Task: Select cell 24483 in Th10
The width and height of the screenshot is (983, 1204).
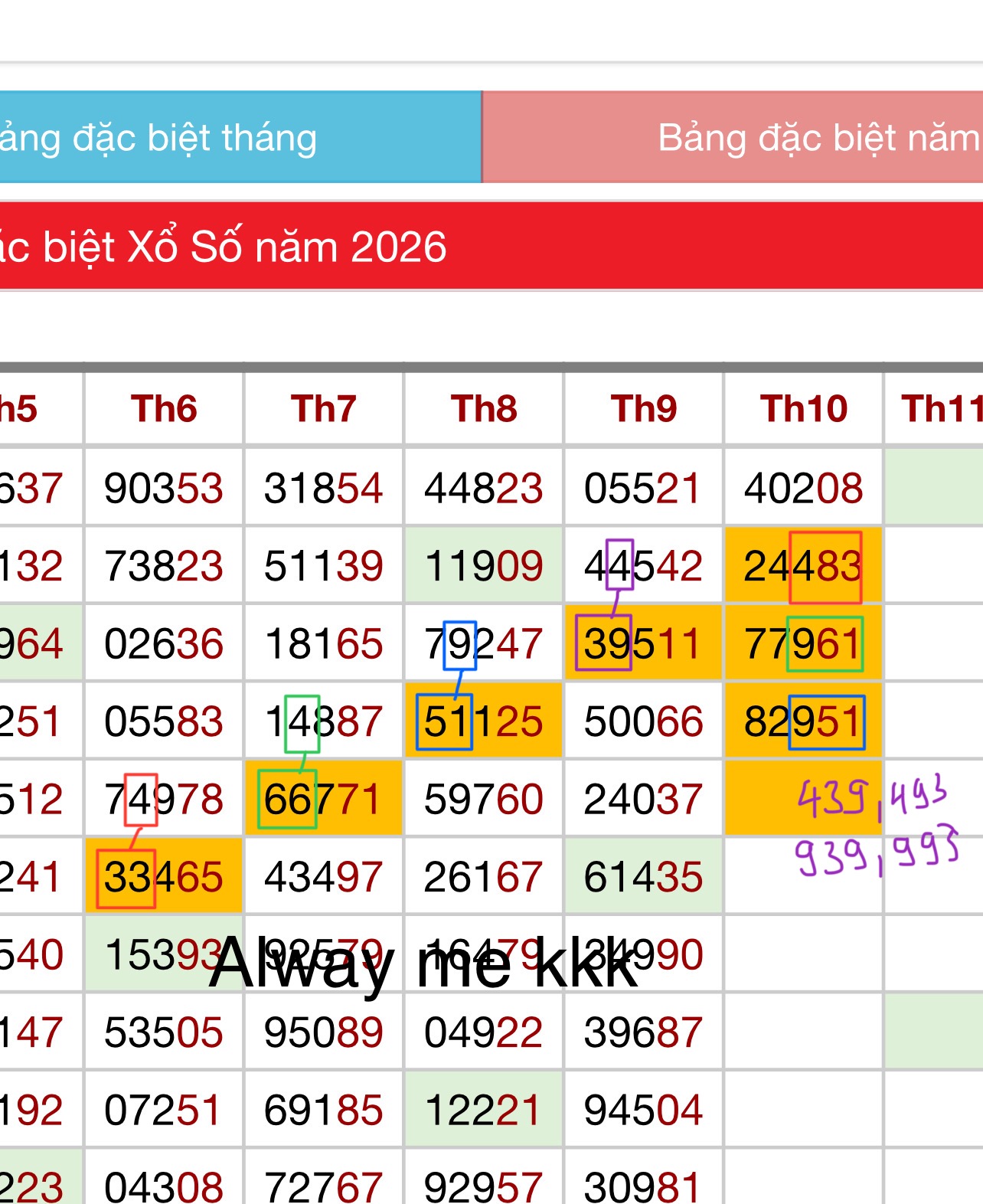Action: [x=804, y=565]
